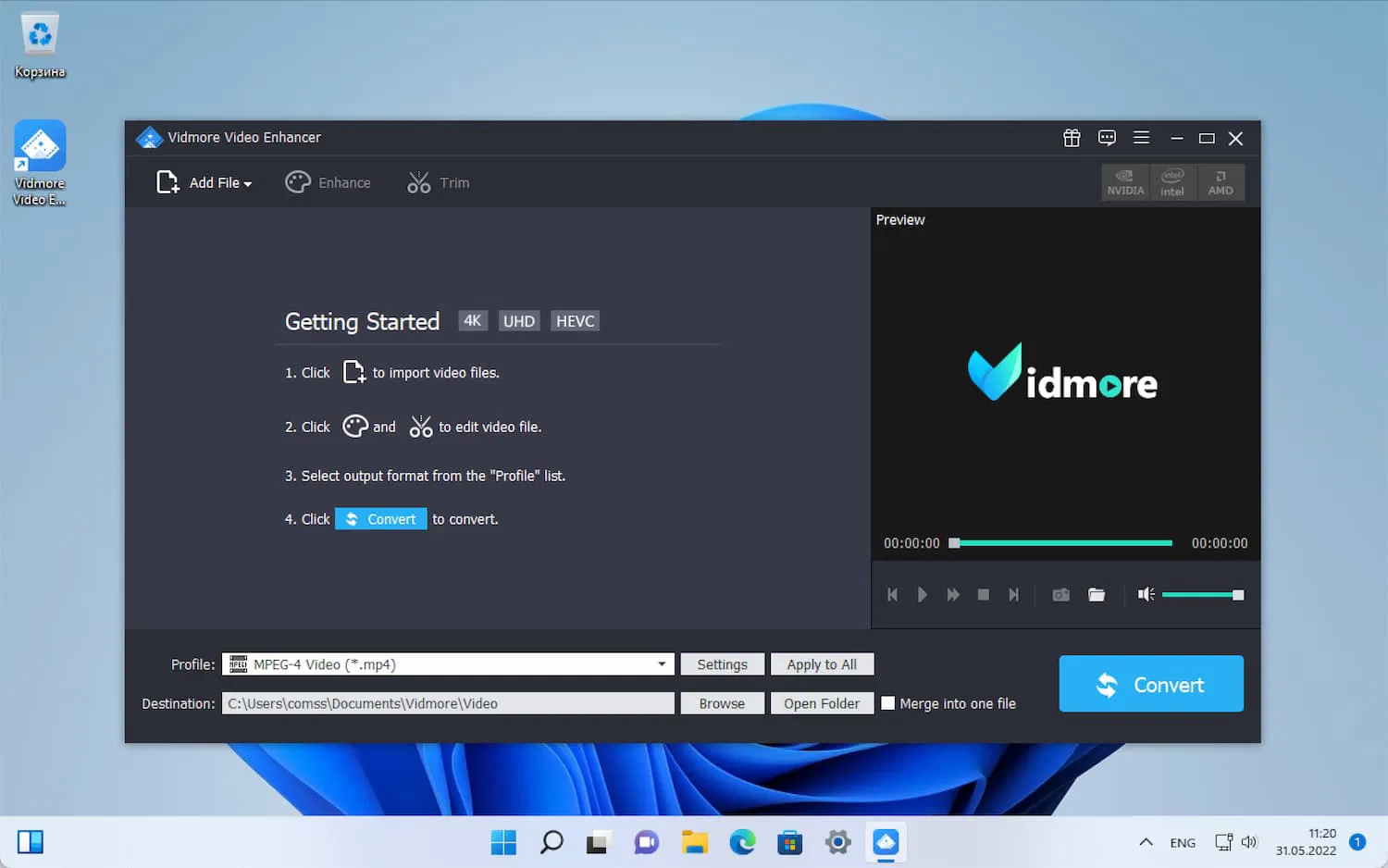1388x868 pixels.
Task: Toggle NVIDIA hardware acceleration
Action: 1125,182
